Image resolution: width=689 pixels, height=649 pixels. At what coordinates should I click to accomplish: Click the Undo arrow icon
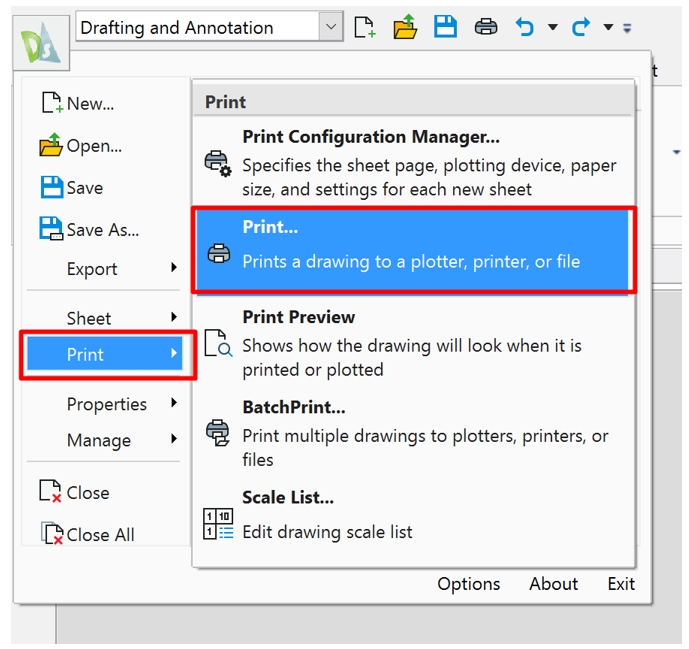[525, 27]
